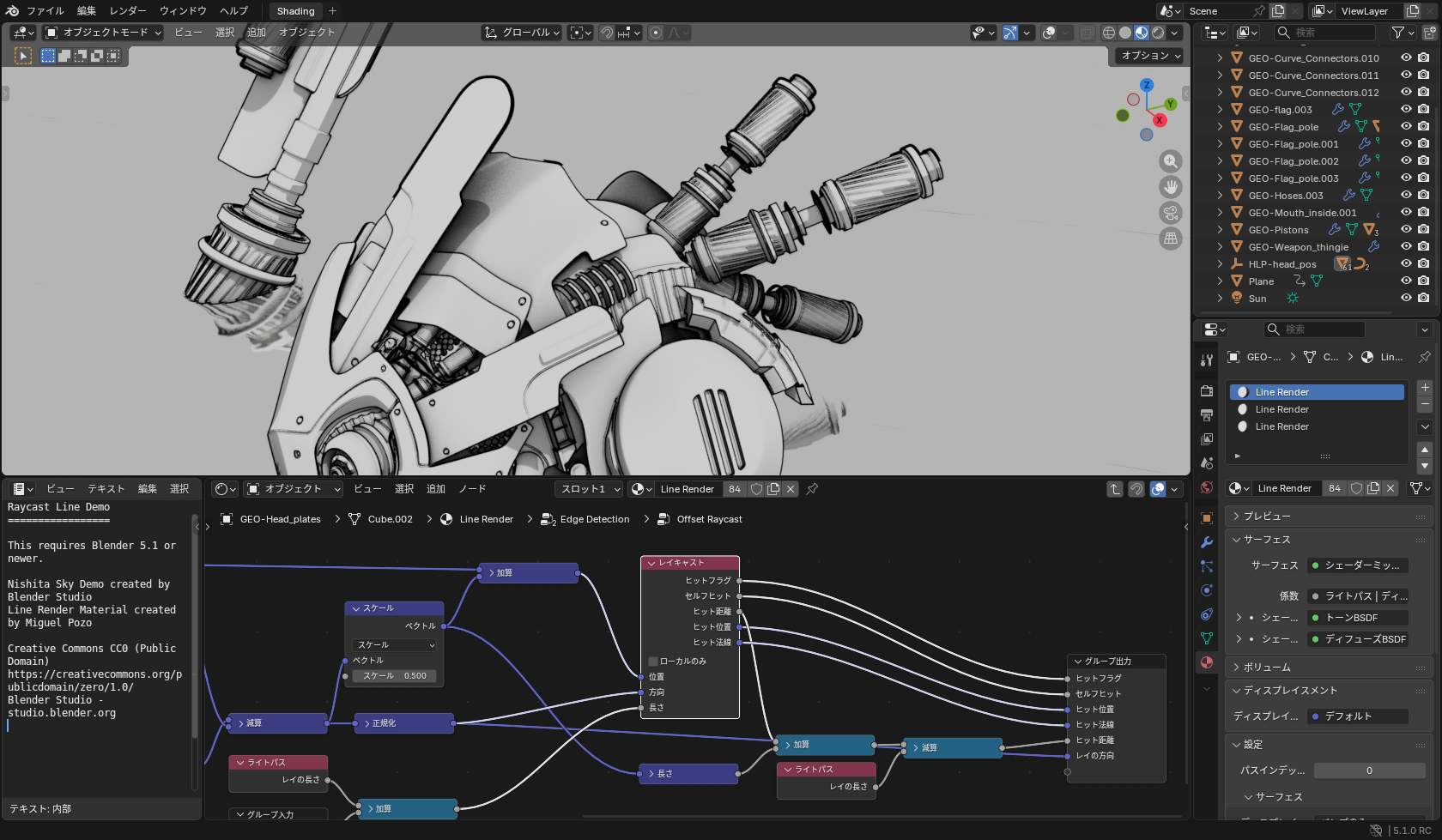Open Render properties with the camera icon
The width and height of the screenshot is (1442, 840).
coord(1206,390)
